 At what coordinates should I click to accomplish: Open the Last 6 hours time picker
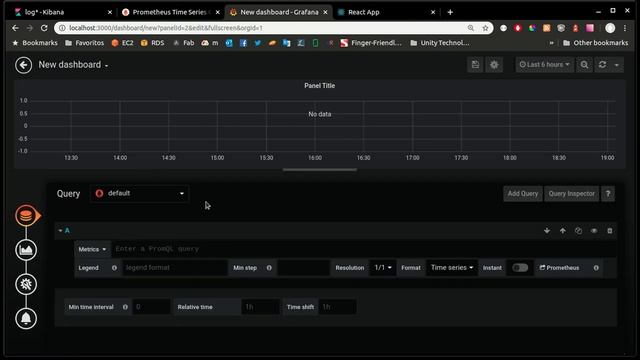pos(544,64)
